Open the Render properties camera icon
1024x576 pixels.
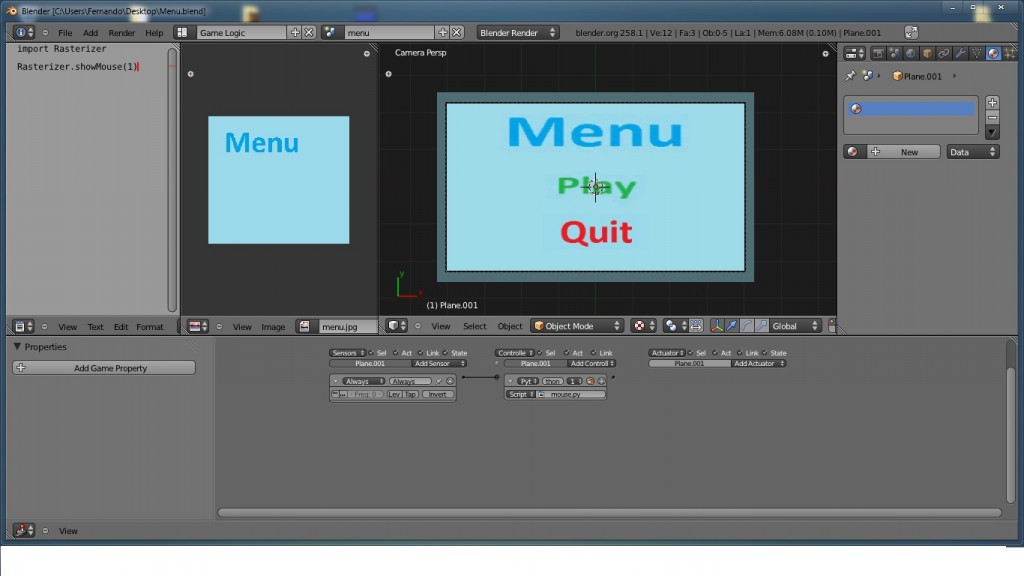(x=878, y=53)
